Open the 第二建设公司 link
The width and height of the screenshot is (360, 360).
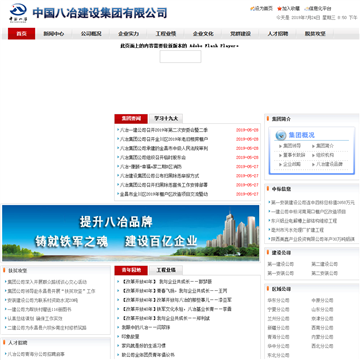point(324,264)
